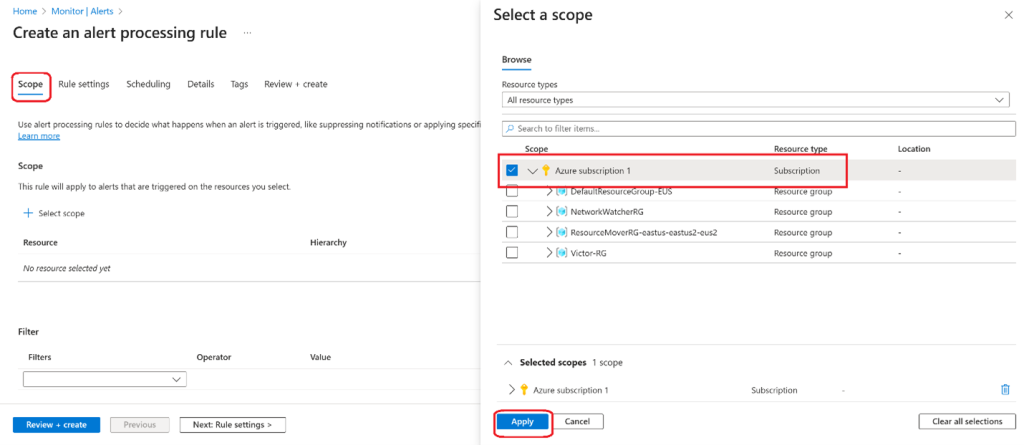Click NetworkWatcherRG resource group icon

coord(562,212)
